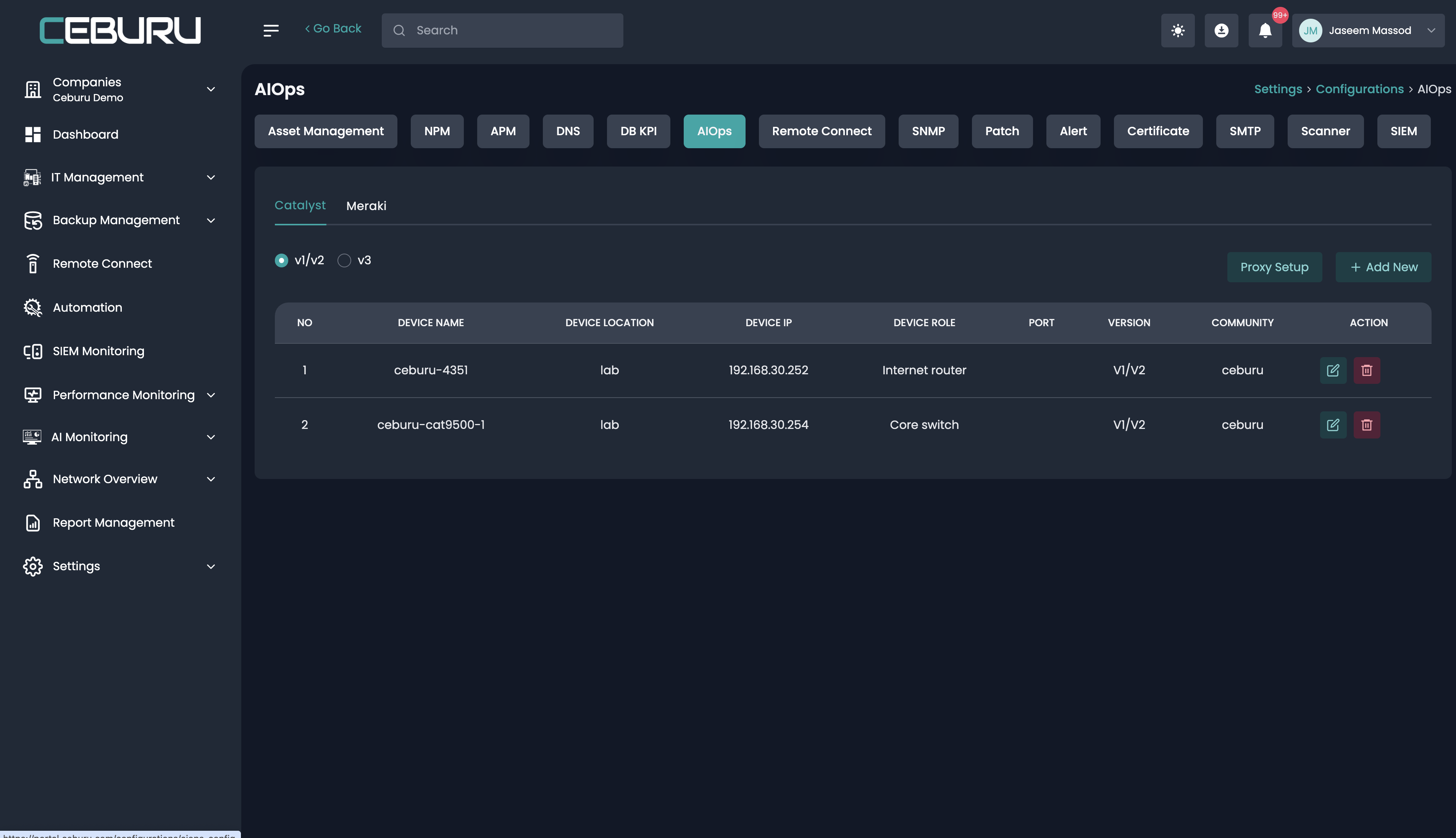Select the v3 radio button

[x=344, y=261]
